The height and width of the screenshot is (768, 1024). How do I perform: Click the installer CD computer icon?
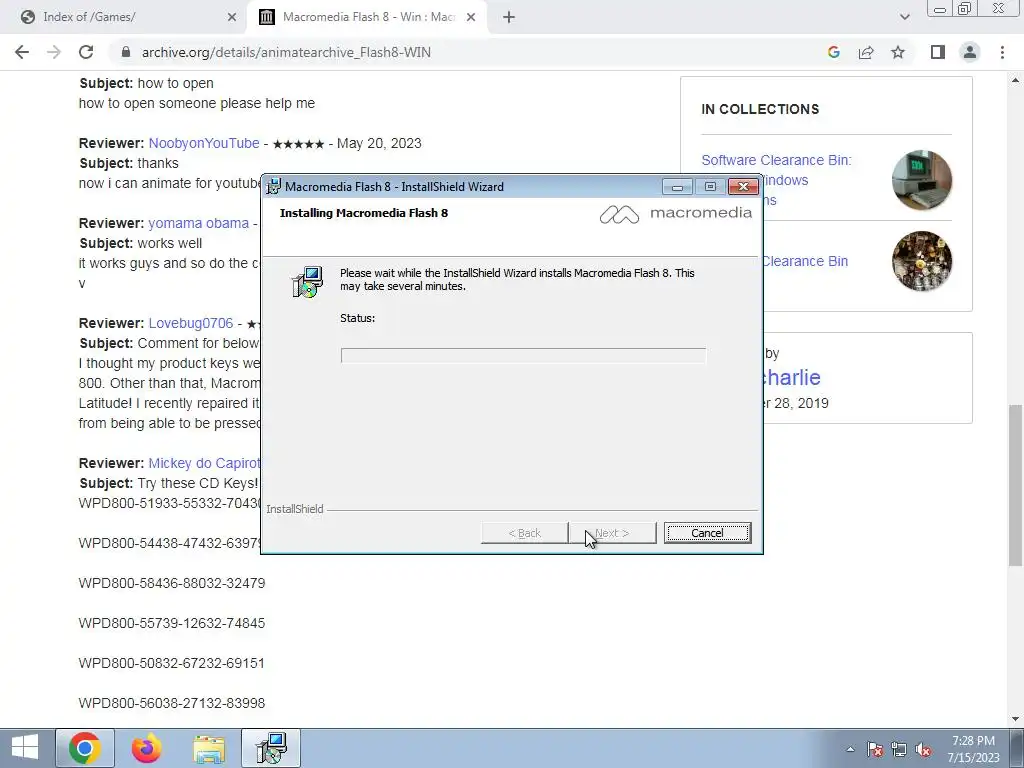tap(307, 282)
